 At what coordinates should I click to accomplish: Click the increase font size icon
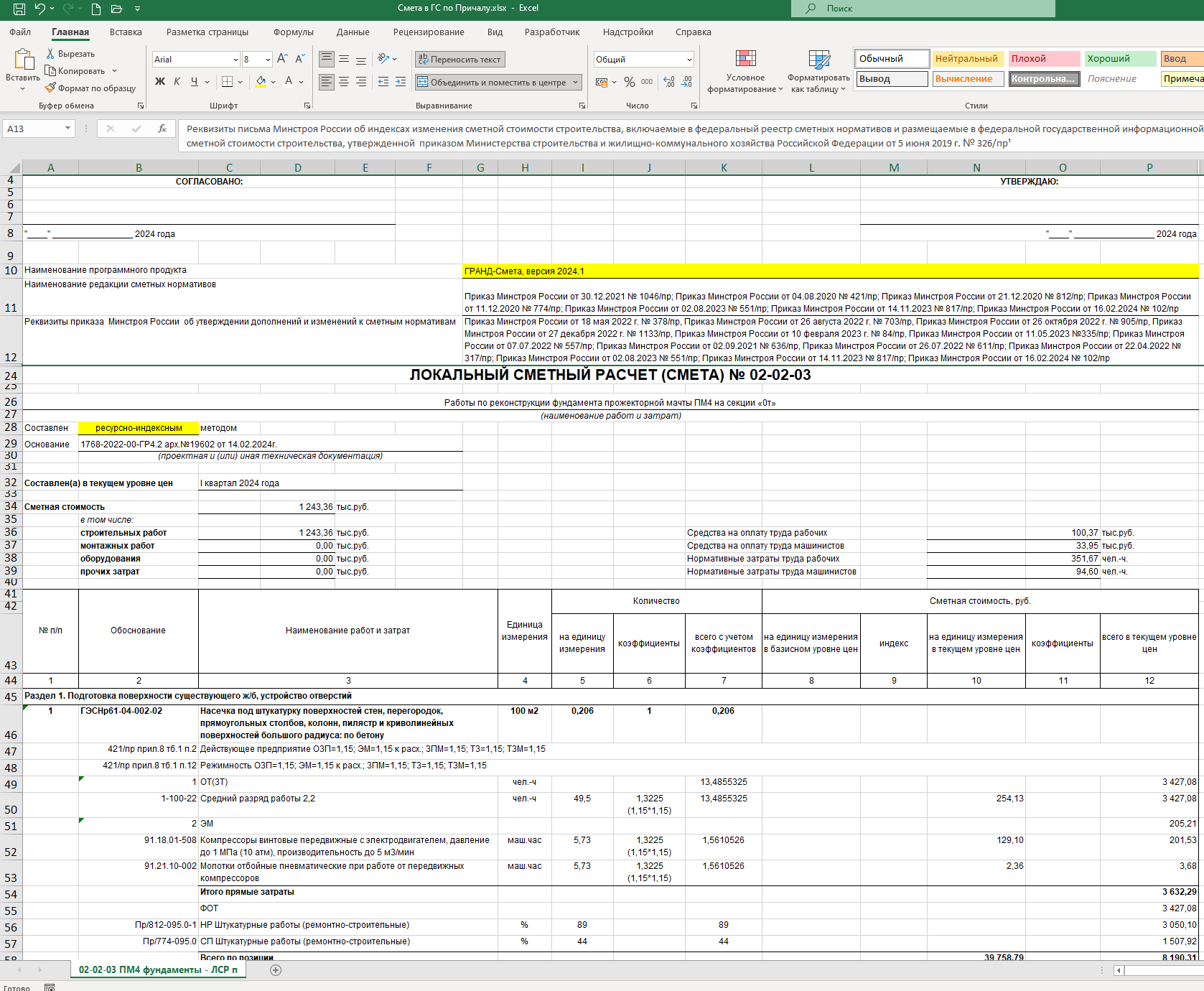click(x=282, y=59)
